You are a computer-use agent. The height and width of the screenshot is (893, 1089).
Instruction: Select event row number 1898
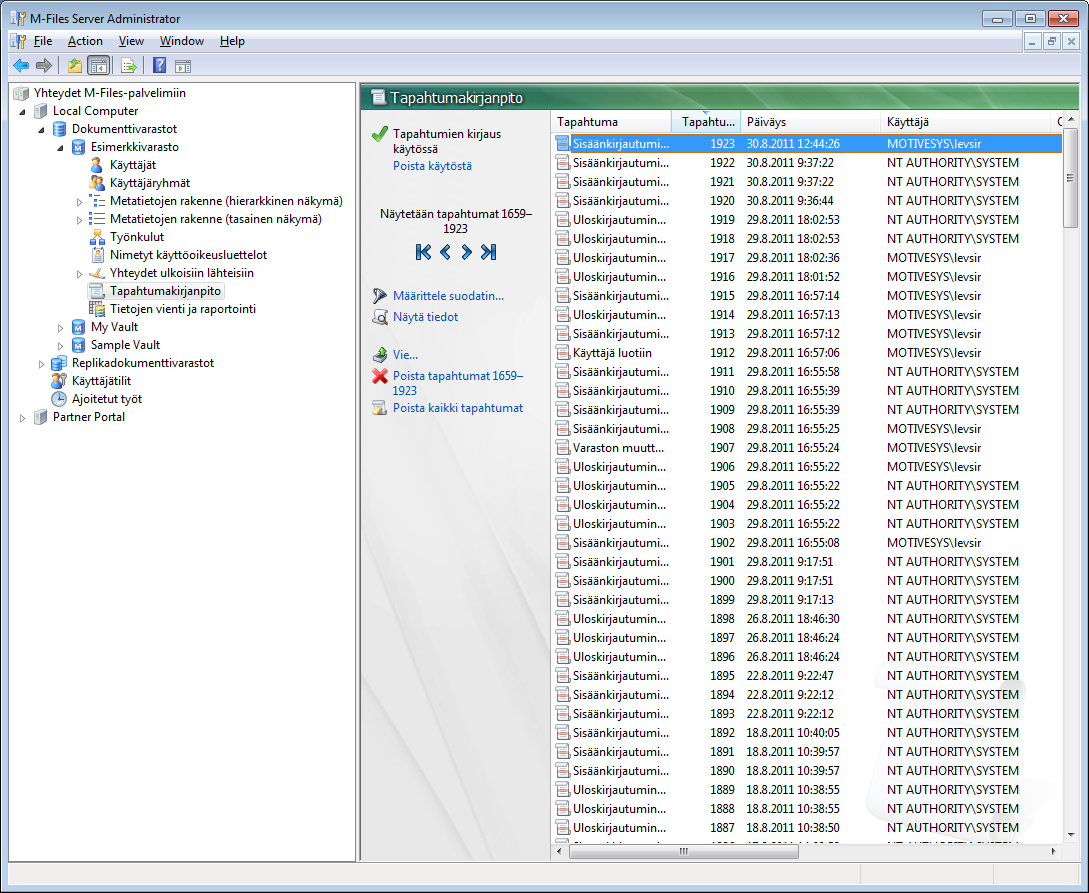click(808, 619)
